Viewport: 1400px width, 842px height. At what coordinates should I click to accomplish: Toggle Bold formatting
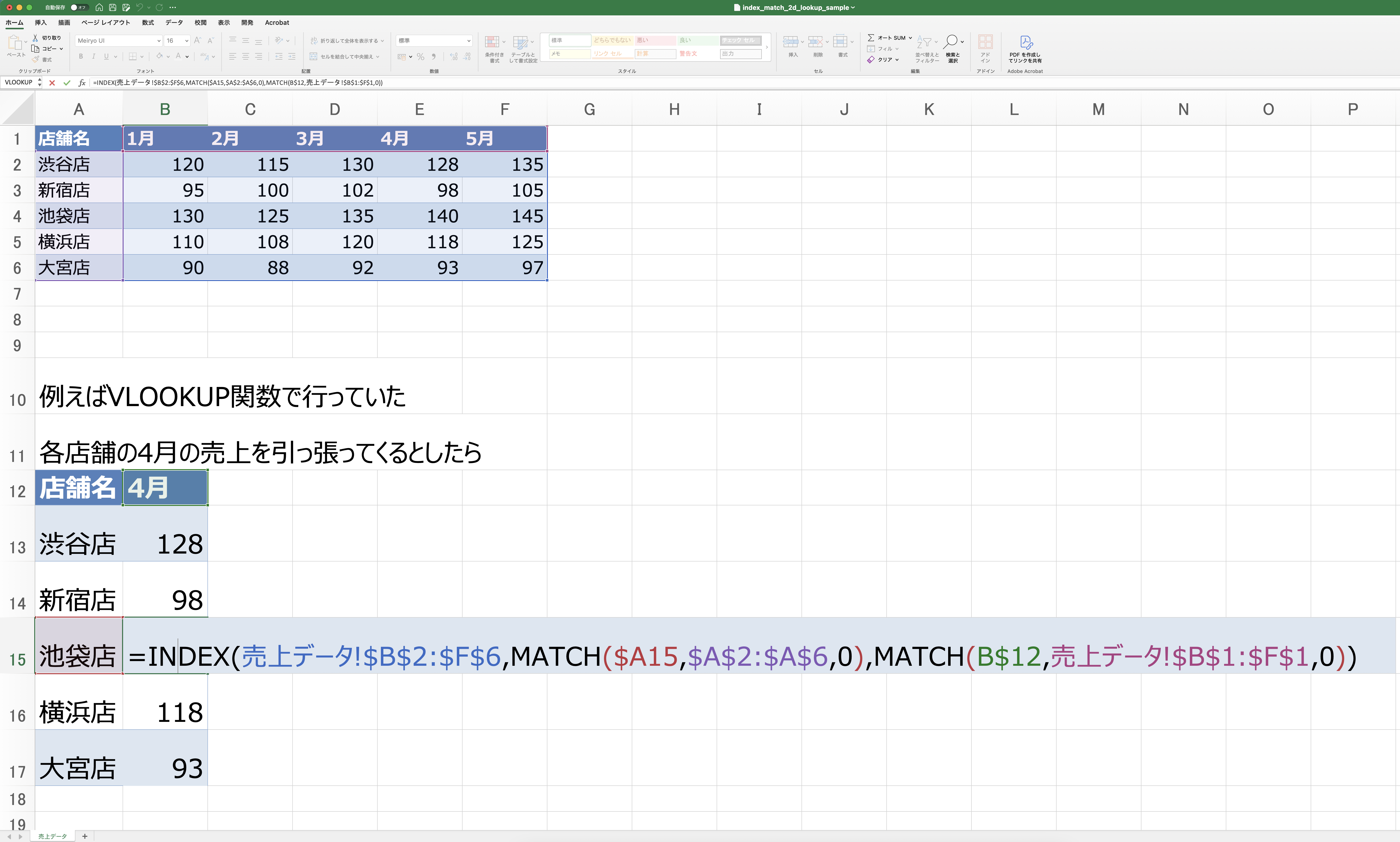(81, 57)
